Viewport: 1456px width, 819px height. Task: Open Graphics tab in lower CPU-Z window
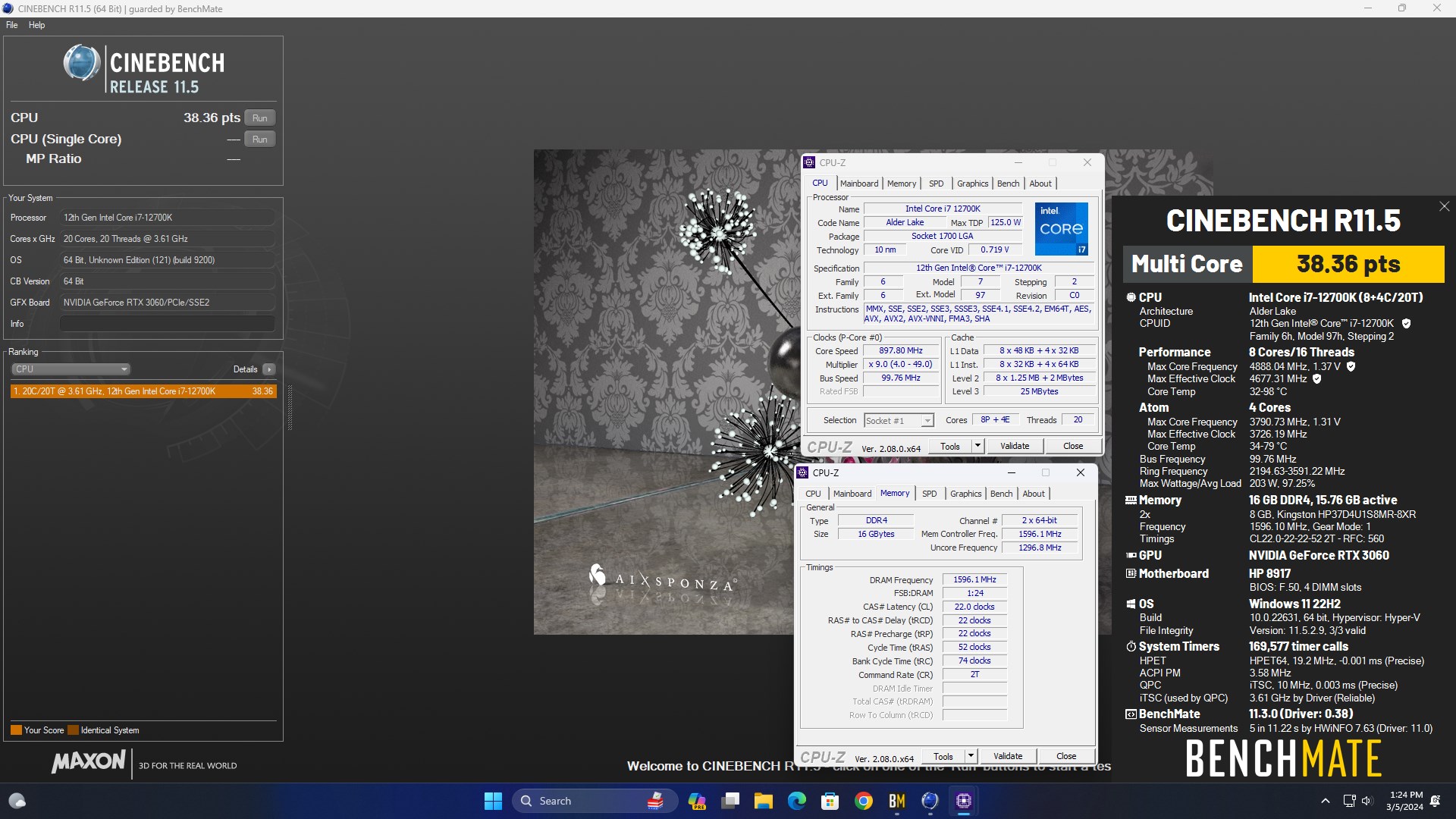tap(965, 494)
